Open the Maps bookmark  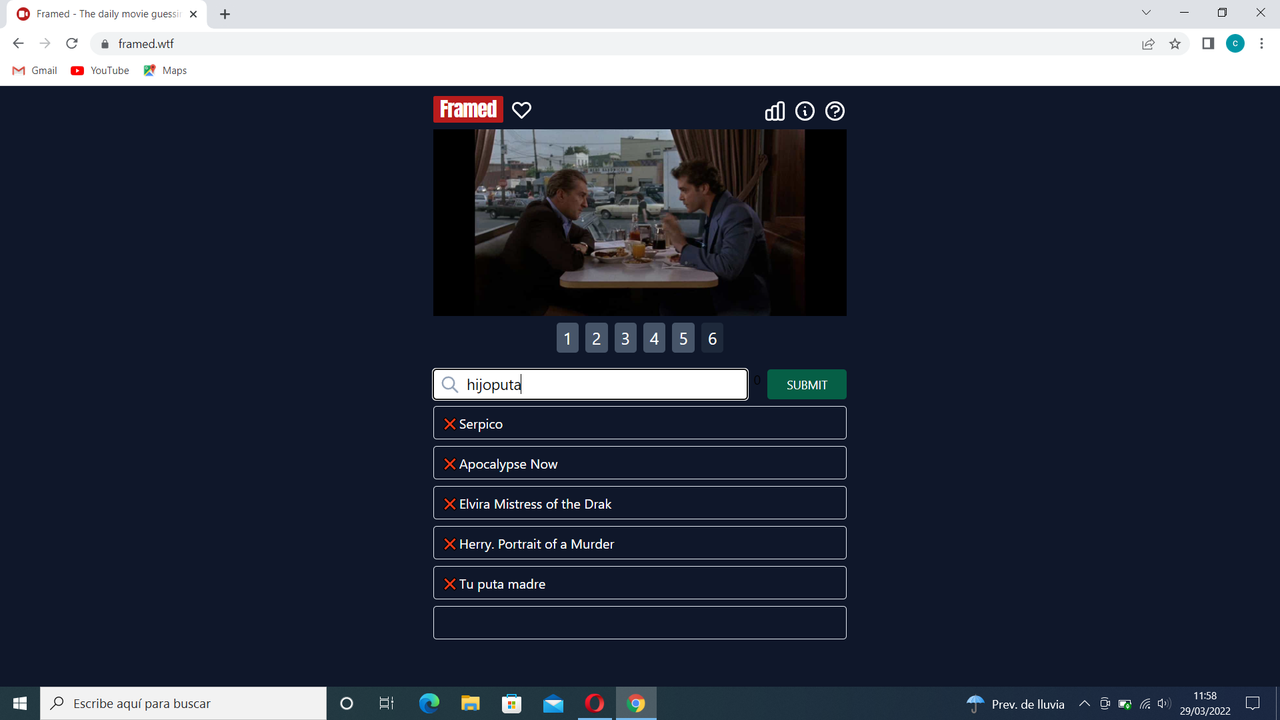coord(165,71)
